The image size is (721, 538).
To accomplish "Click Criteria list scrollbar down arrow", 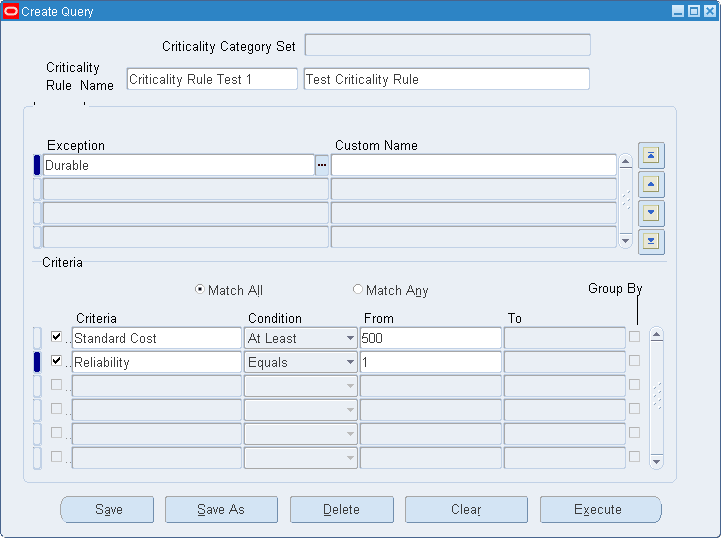I will pyautogui.click(x=656, y=462).
